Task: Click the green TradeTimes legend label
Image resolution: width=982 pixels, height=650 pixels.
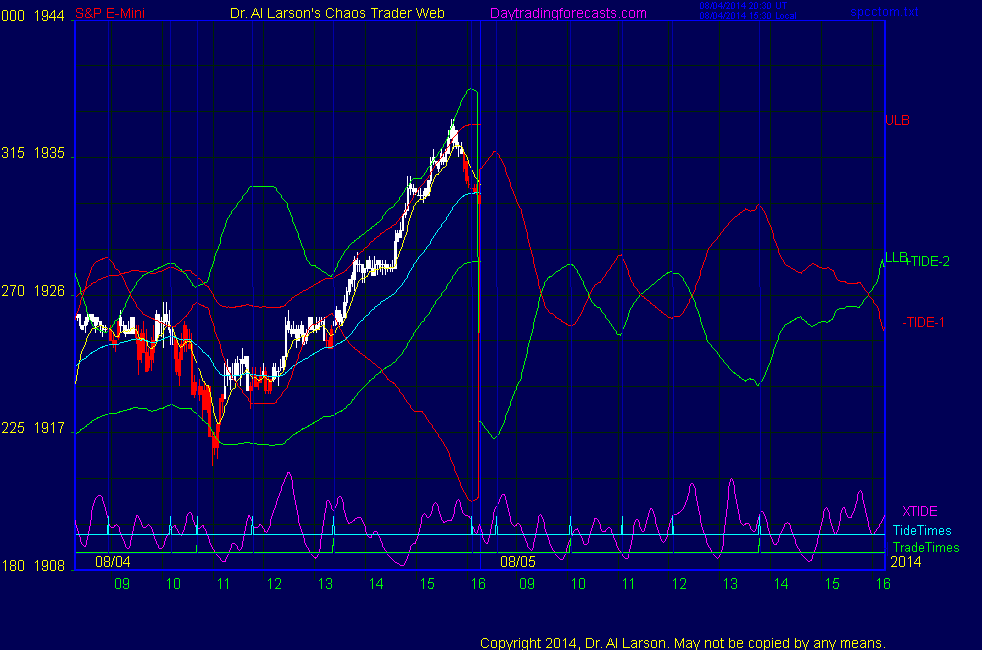Action: point(926,547)
